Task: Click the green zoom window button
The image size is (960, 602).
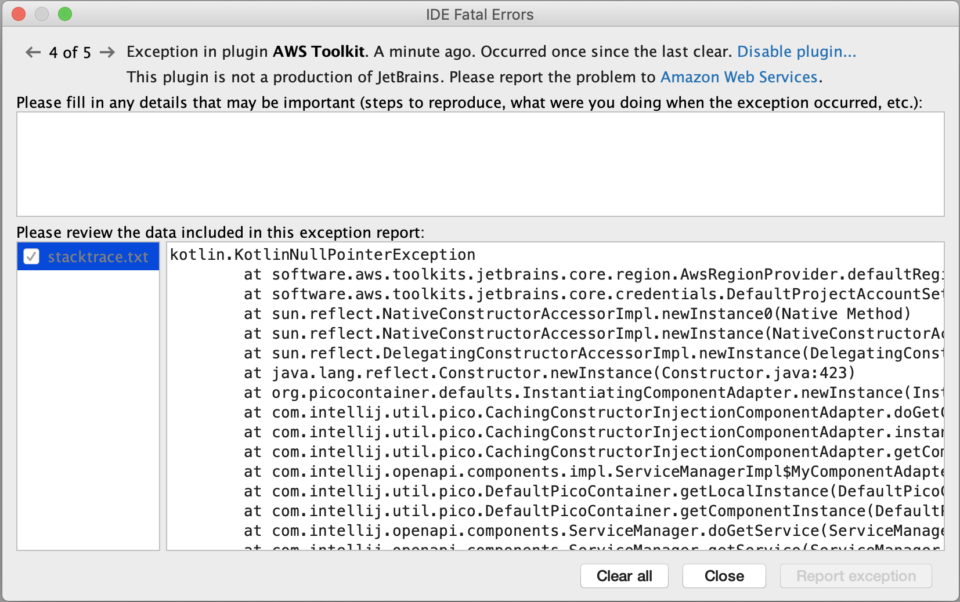Action: click(65, 14)
